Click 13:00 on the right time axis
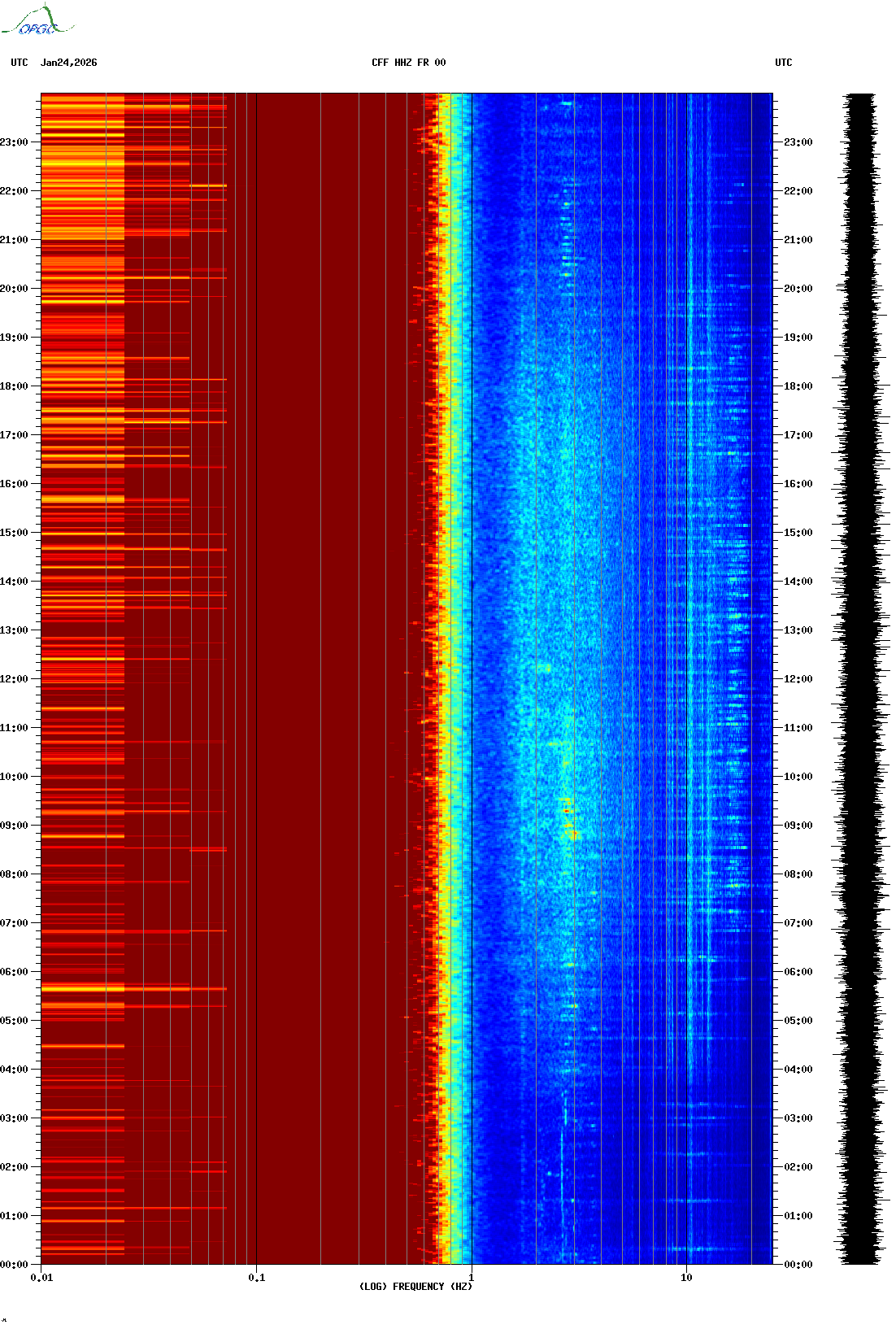Viewport: 896px width, 1329px height. 798,630
